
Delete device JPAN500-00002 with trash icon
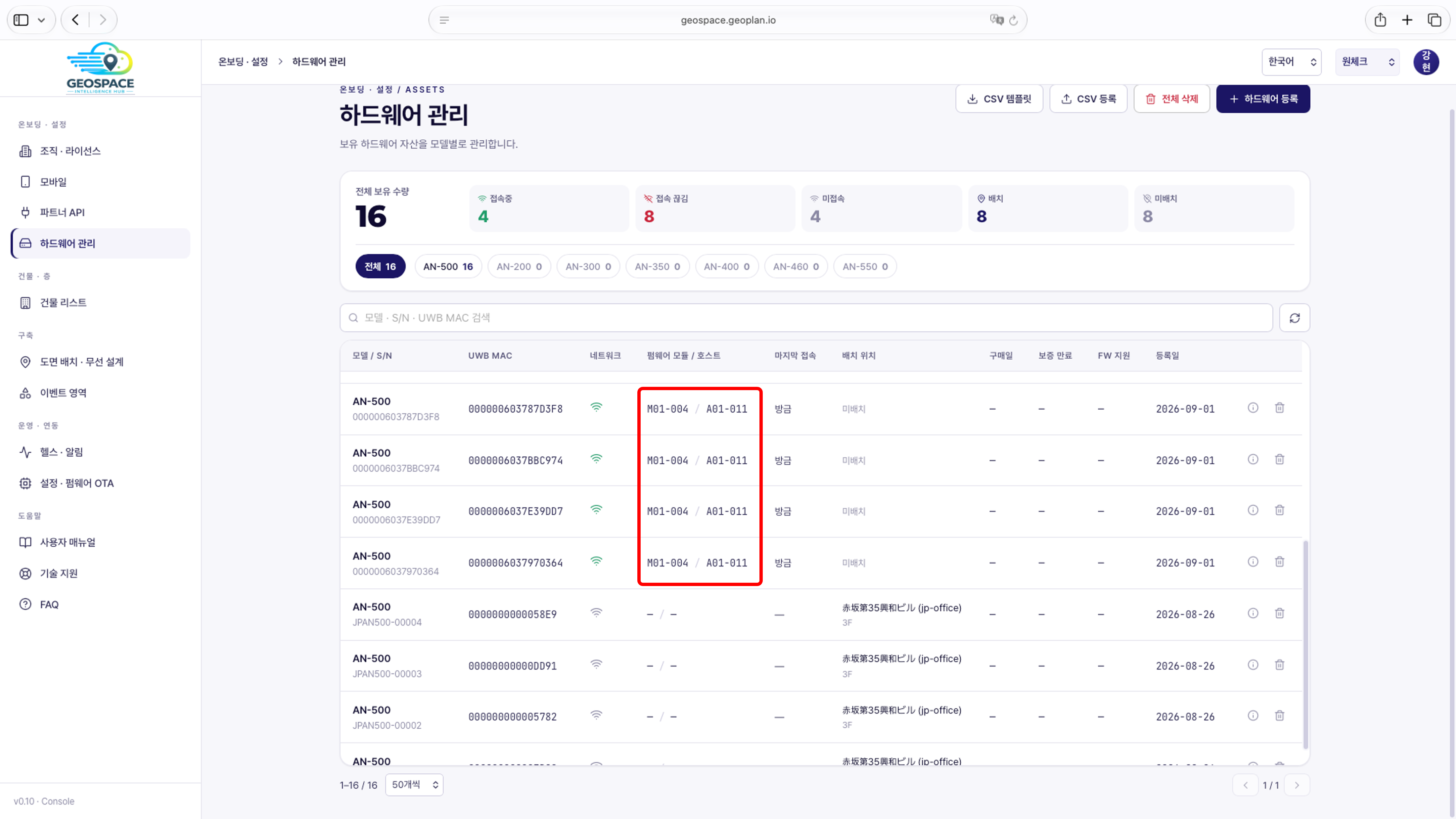click(x=1280, y=715)
